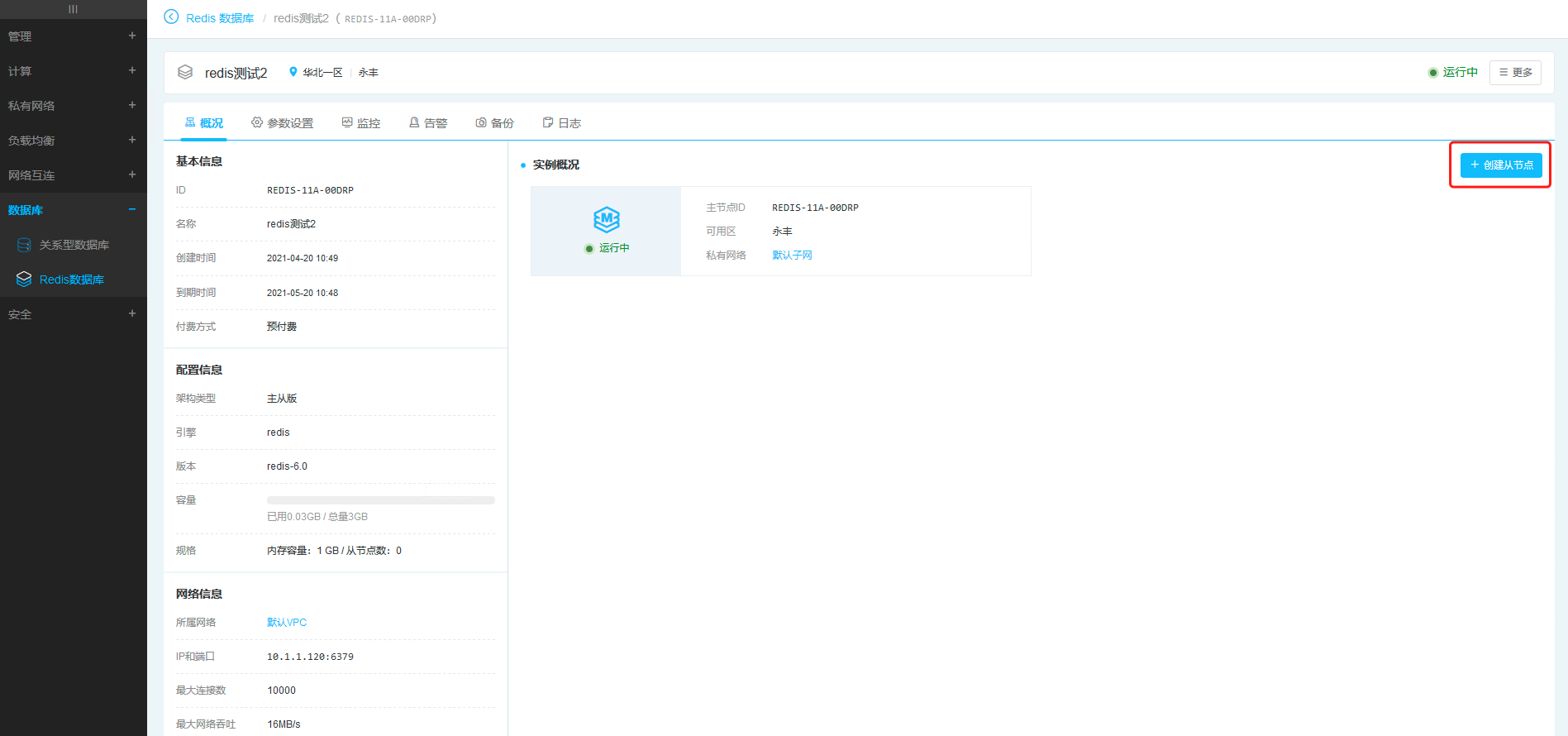Click the 16MB/s throughput value

[284, 724]
